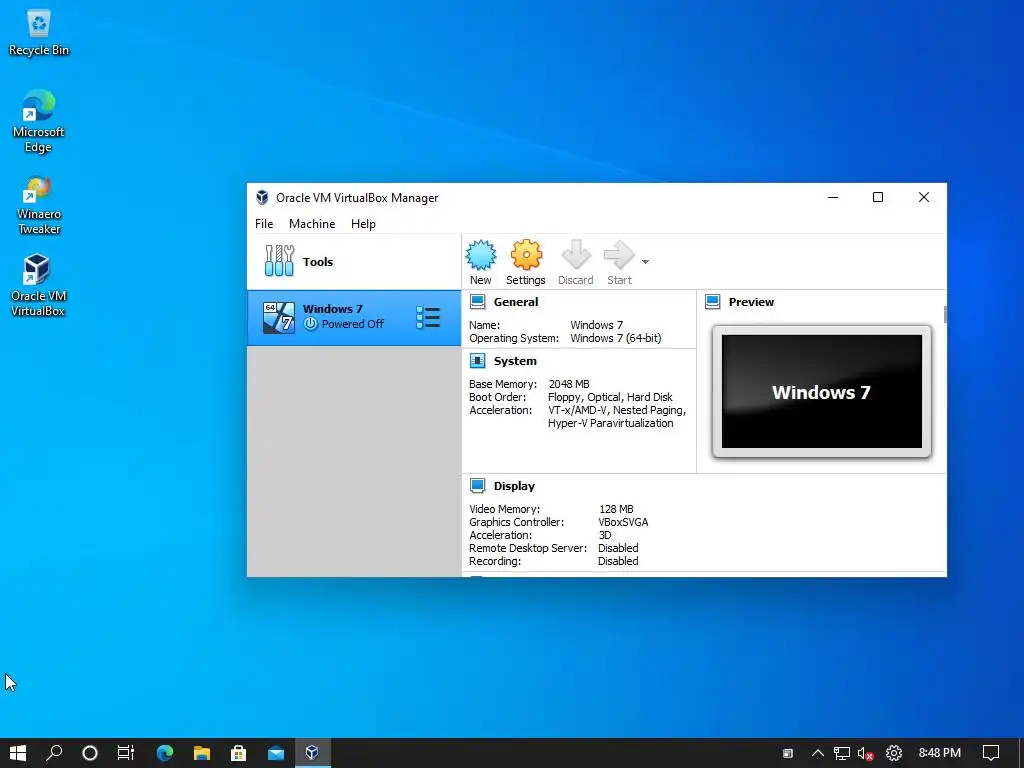Open the Help menu
Viewport: 1024px width, 768px height.
[363, 223]
